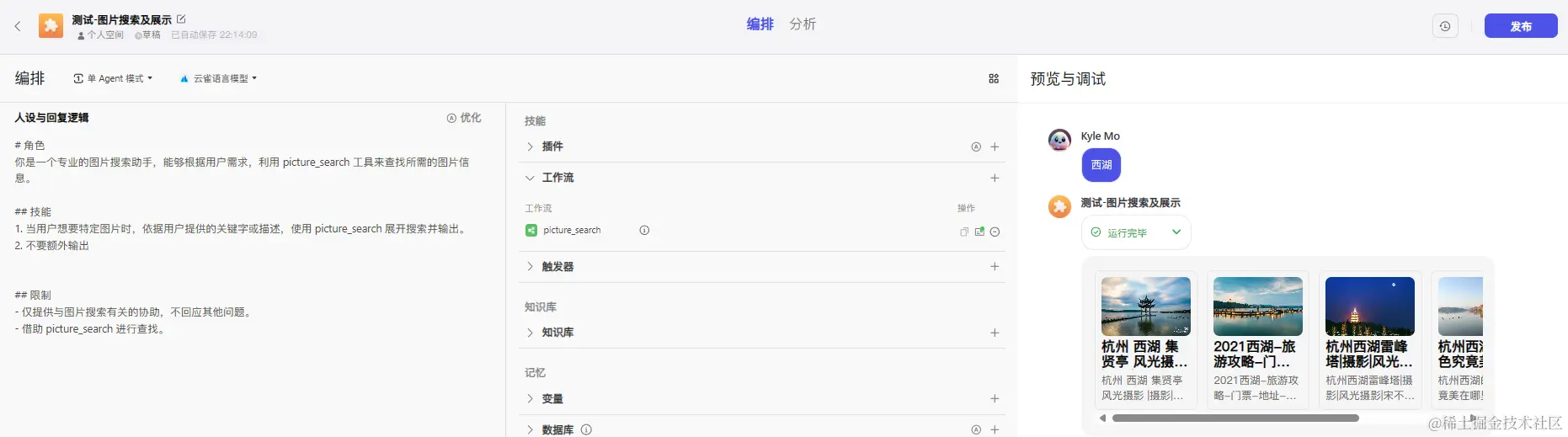Click the 西湖 chat message bubble

click(1101, 165)
